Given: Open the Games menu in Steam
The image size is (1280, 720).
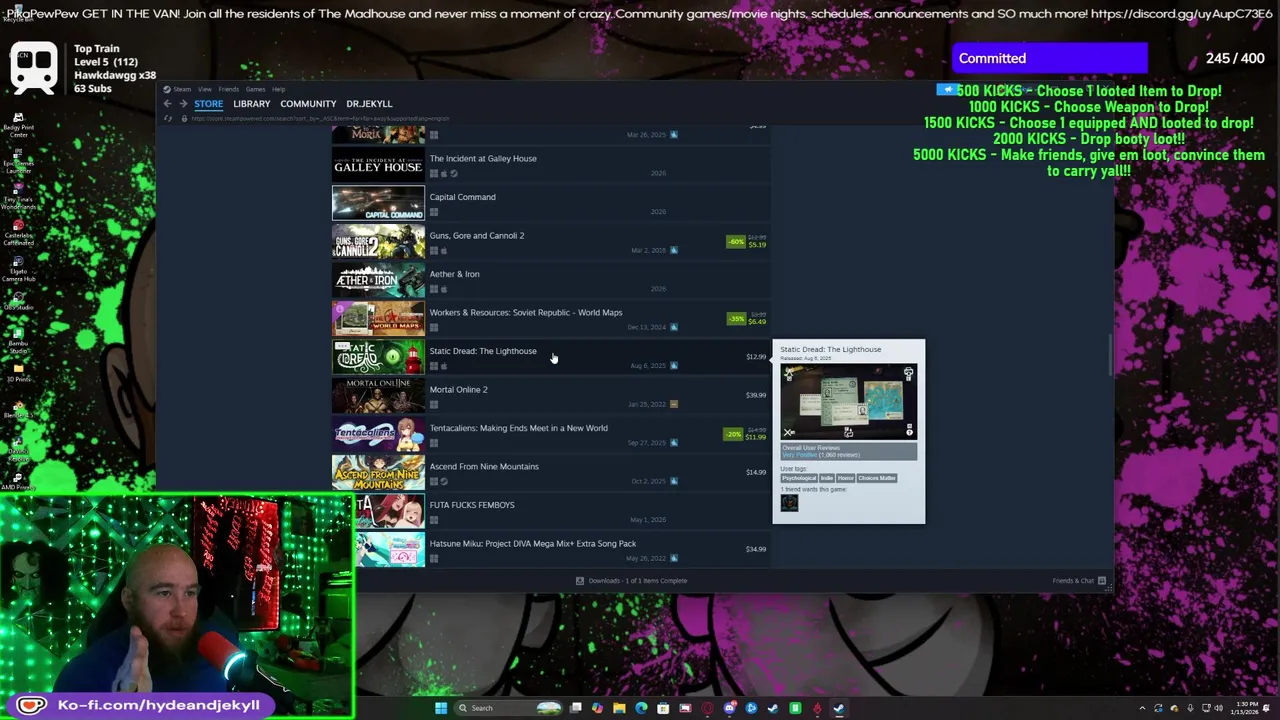Looking at the screenshot, I should click(256, 89).
